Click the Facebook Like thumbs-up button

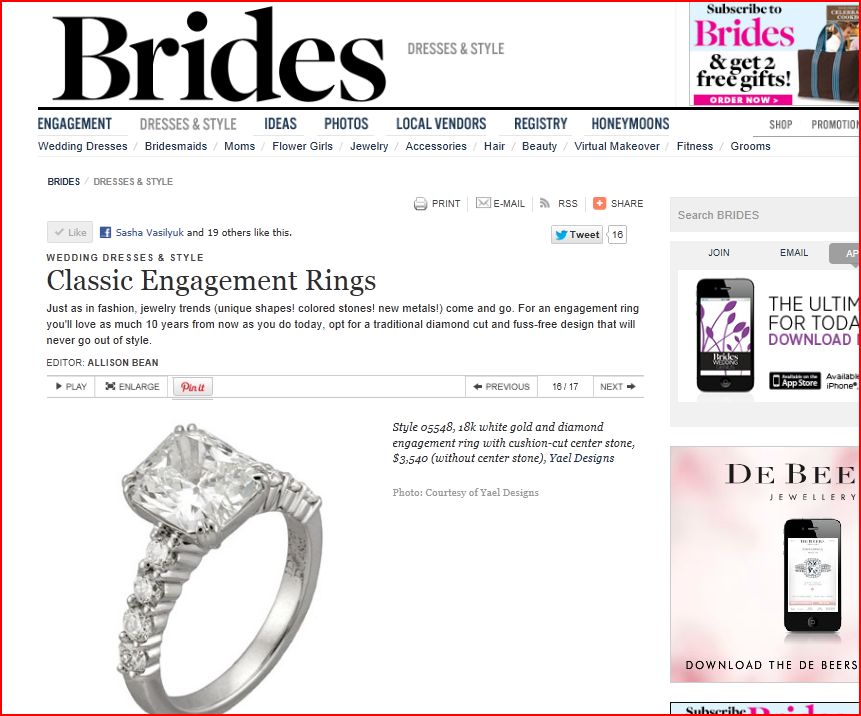[70, 232]
